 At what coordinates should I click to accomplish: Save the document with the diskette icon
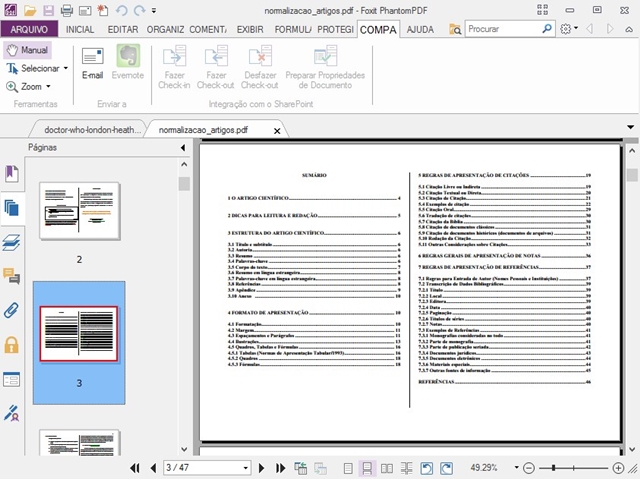[x=48, y=10]
